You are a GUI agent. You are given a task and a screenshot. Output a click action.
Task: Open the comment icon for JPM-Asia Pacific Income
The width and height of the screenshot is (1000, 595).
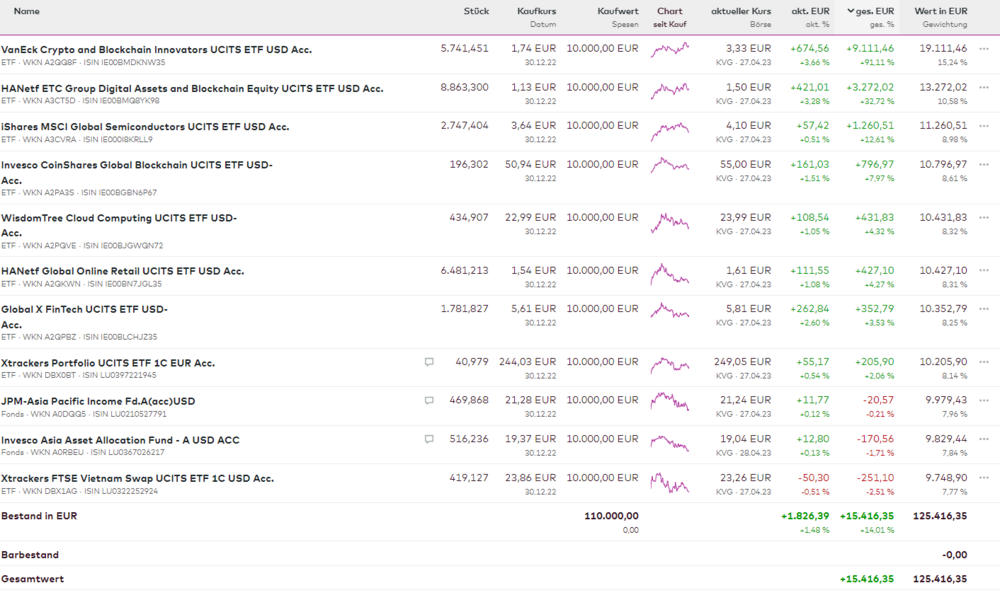429,400
